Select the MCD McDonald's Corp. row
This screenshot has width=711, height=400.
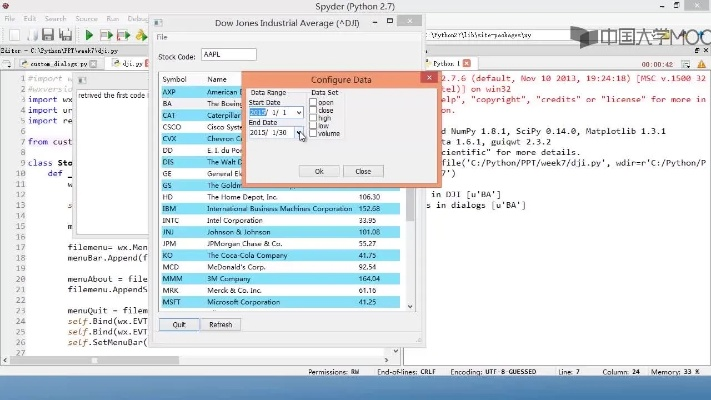click(x=281, y=267)
